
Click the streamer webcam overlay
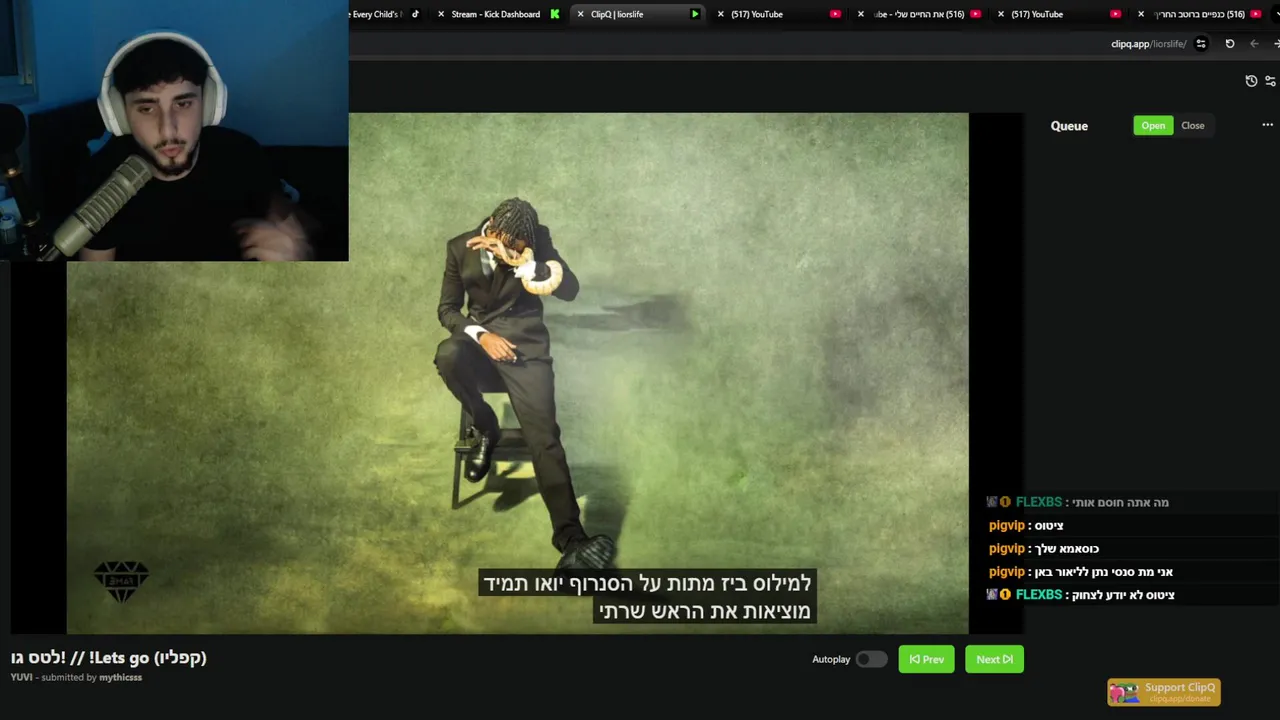pos(174,130)
